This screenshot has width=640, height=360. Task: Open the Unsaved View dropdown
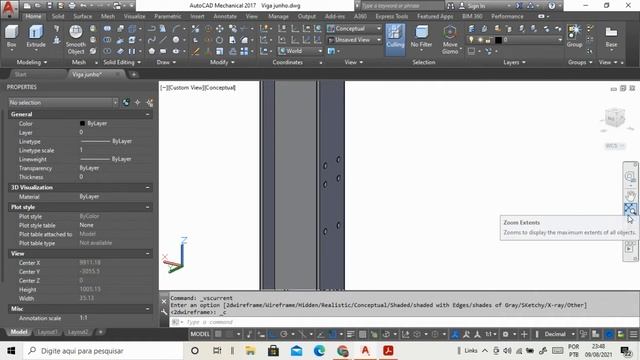pyautogui.click(x=354, y=40)
